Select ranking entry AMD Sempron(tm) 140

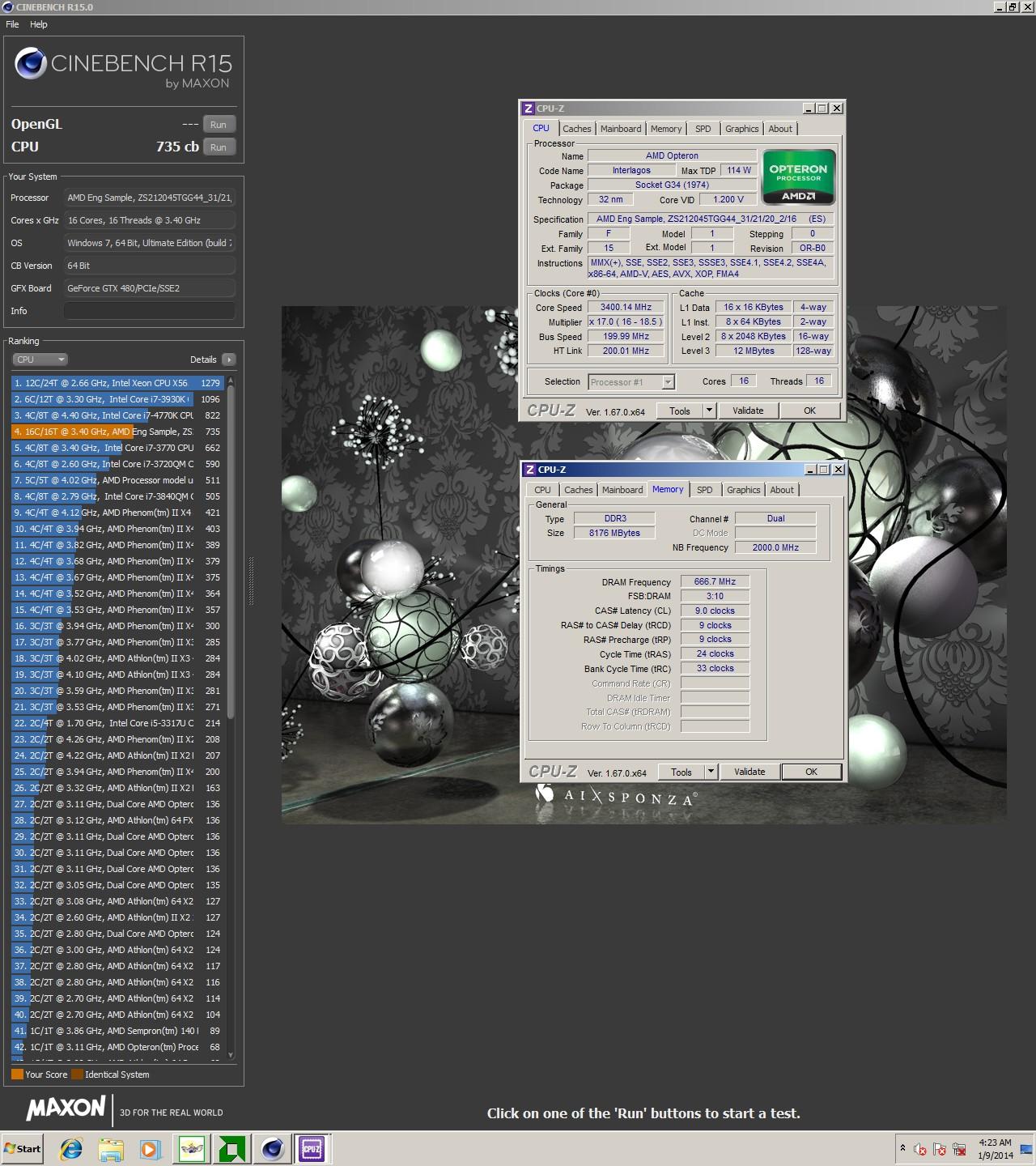[x=117, y=1031]
